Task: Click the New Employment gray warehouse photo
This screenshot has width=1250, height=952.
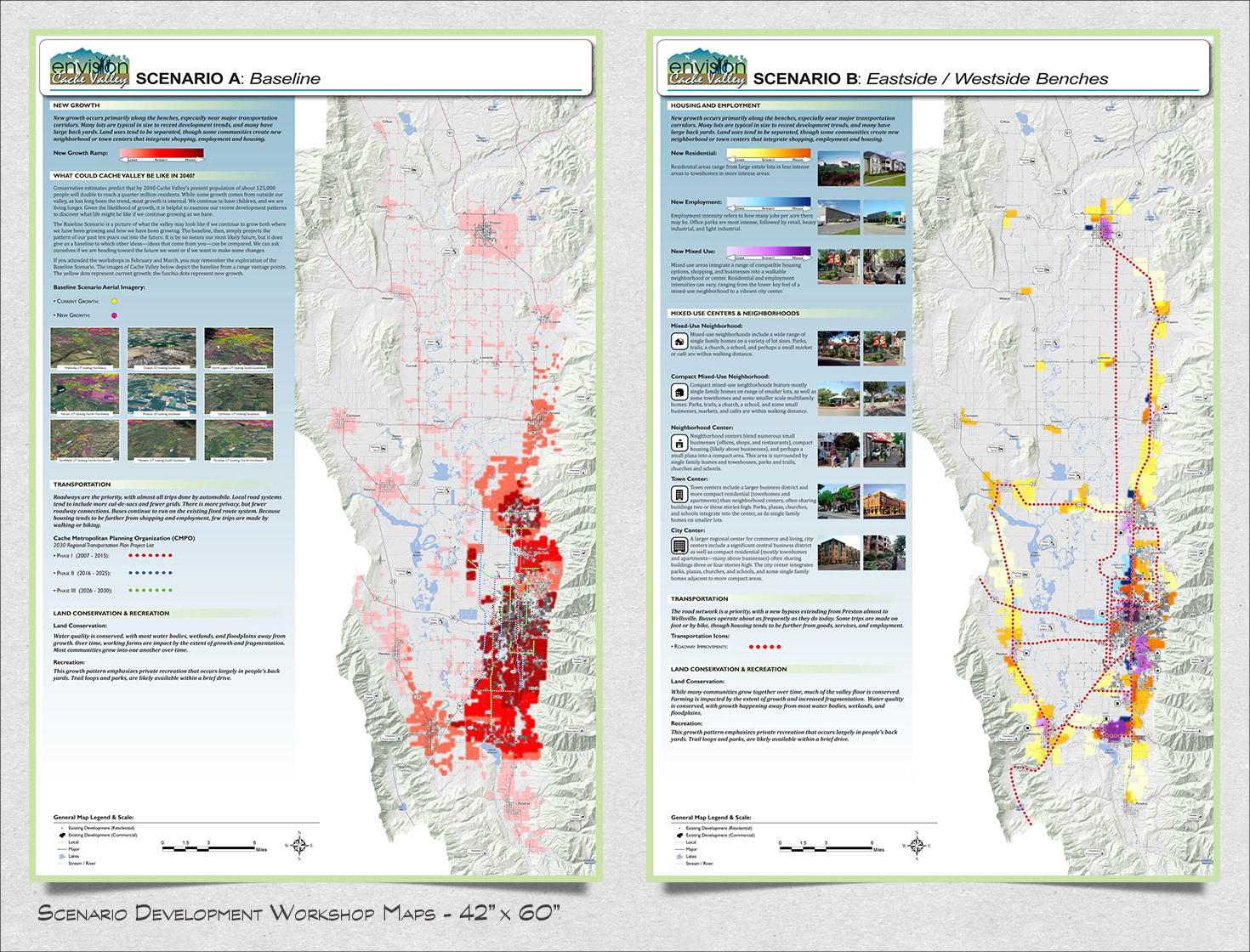Action: coord(839,218)
